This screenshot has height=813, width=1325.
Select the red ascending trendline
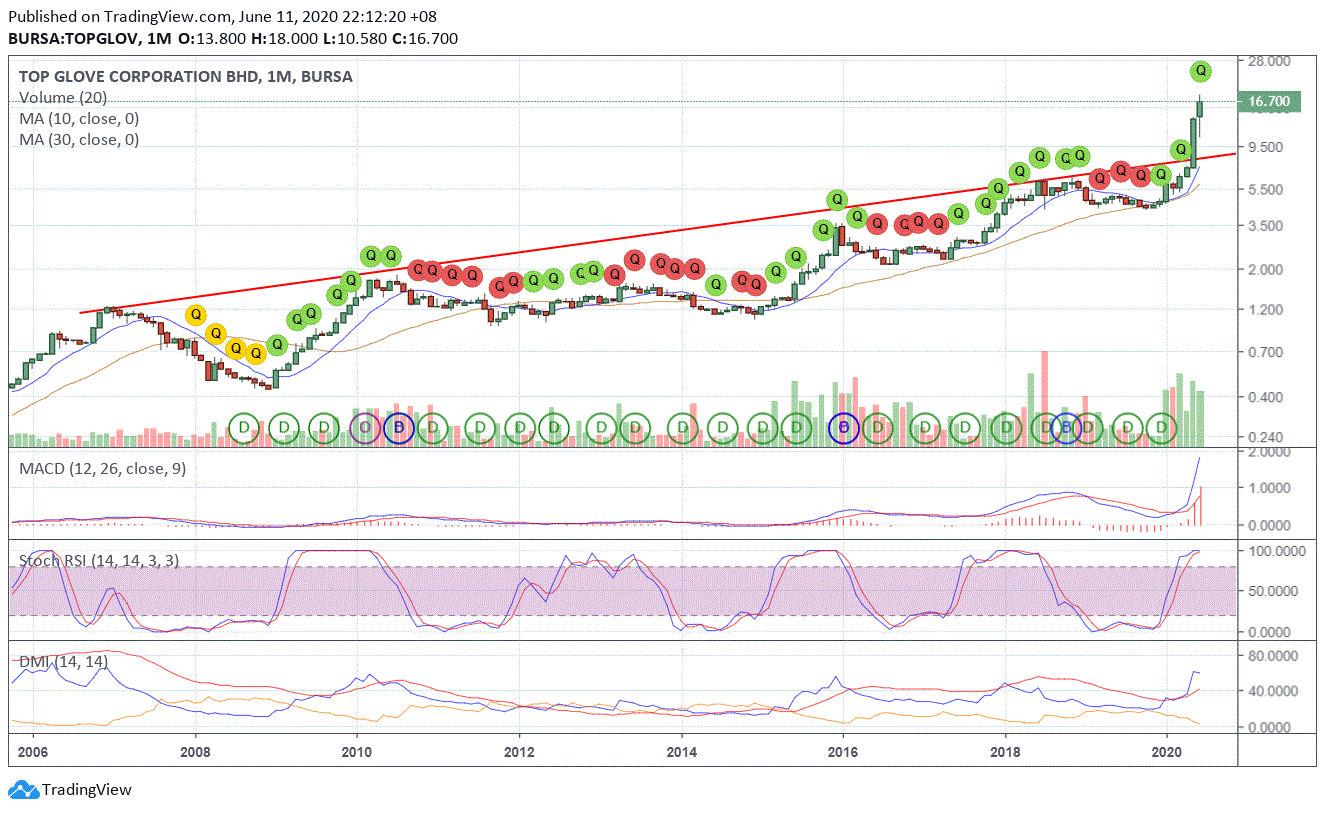(658, 233)
